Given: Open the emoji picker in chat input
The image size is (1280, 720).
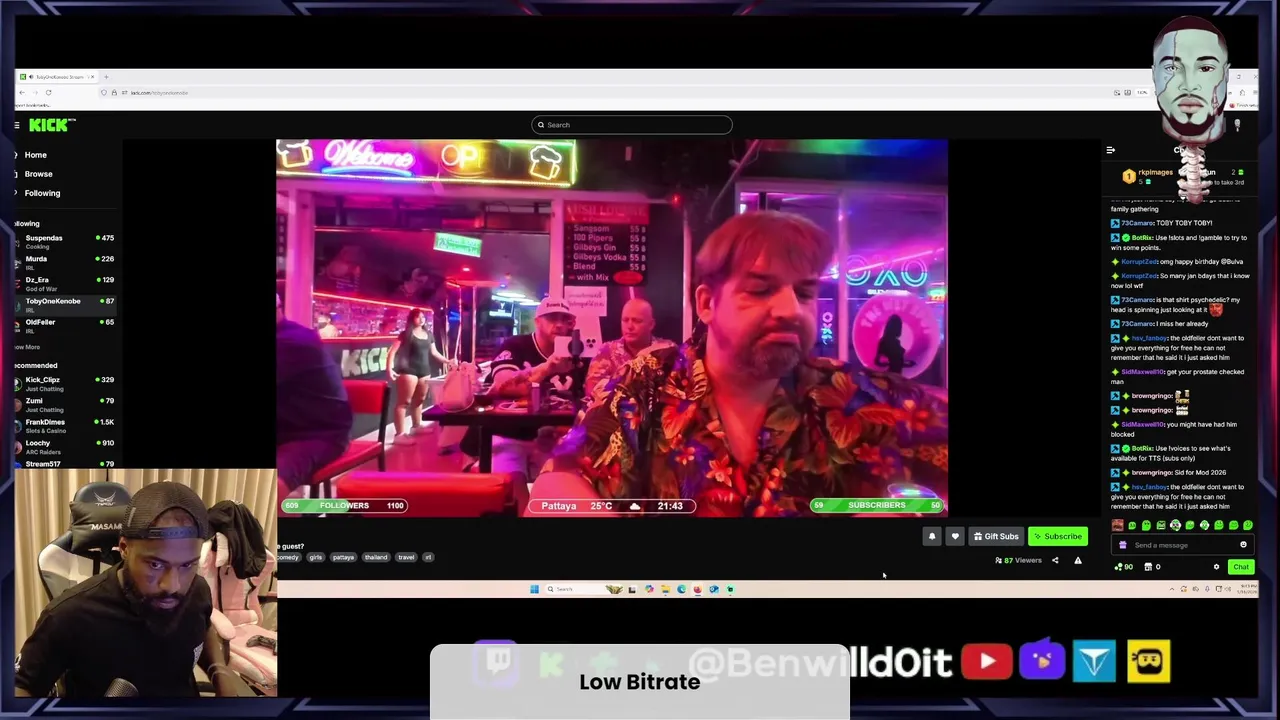Looking at the screenshot, I should 1243,545.
